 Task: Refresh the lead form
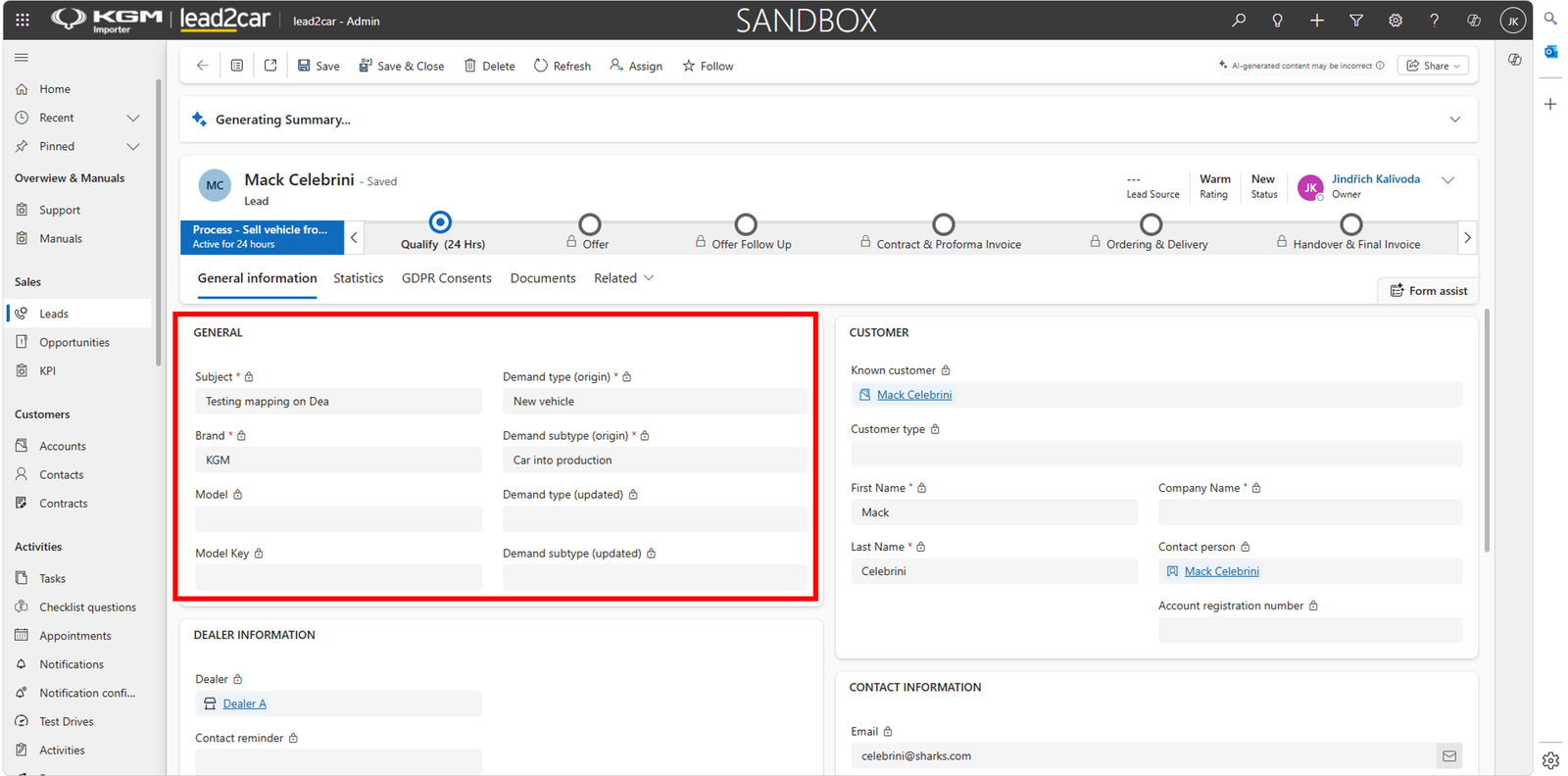[x=563, y=66]
